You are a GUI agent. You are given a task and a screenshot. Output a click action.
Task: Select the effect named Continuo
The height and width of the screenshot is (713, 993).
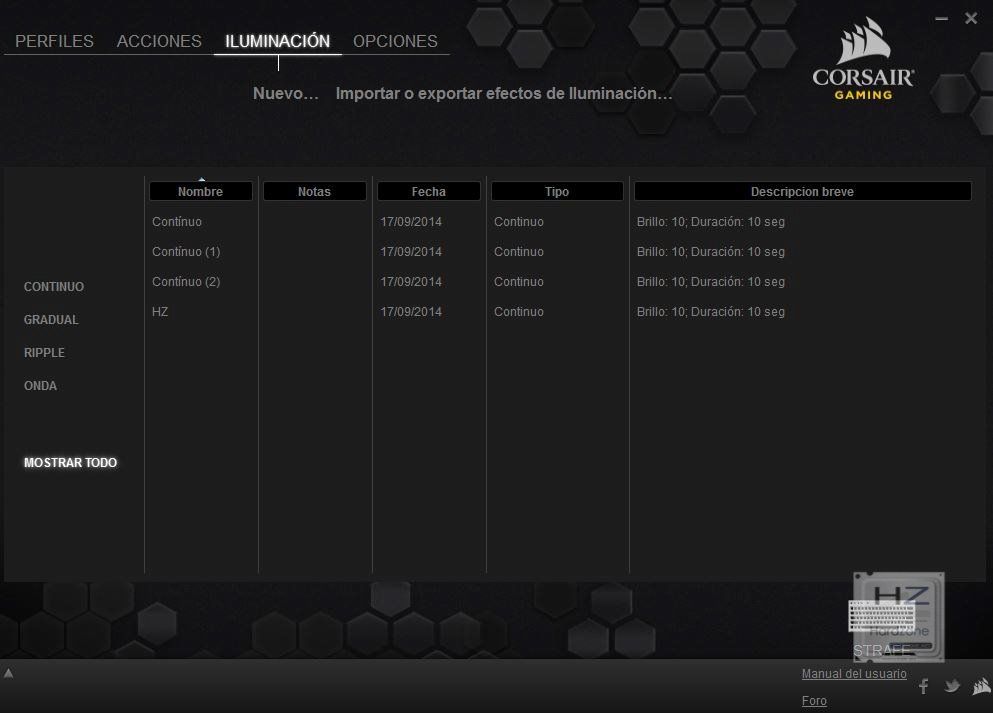[x=177, y=222]
